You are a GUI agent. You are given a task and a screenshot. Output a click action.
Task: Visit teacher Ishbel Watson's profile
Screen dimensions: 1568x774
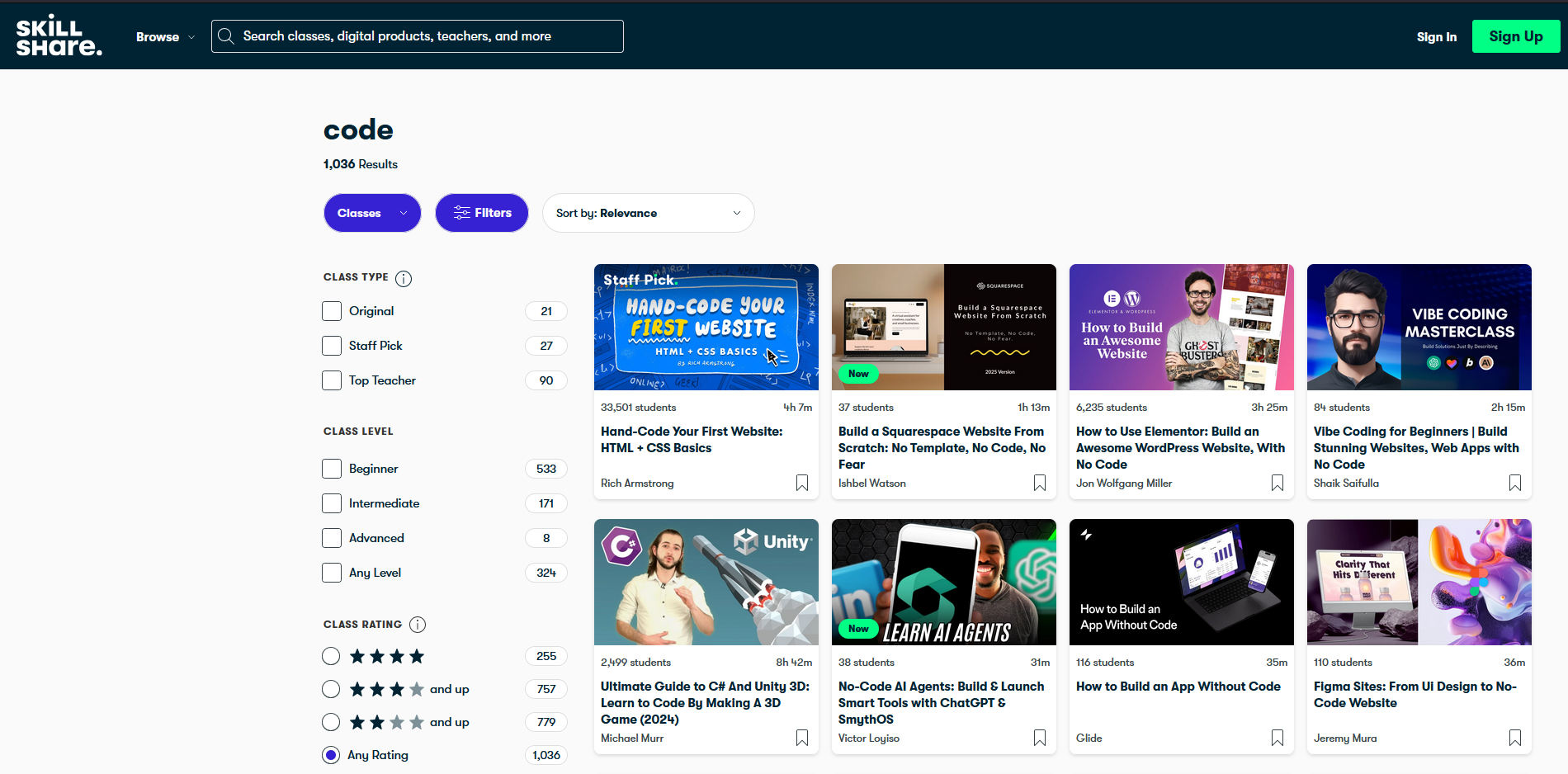pos(872,484)
